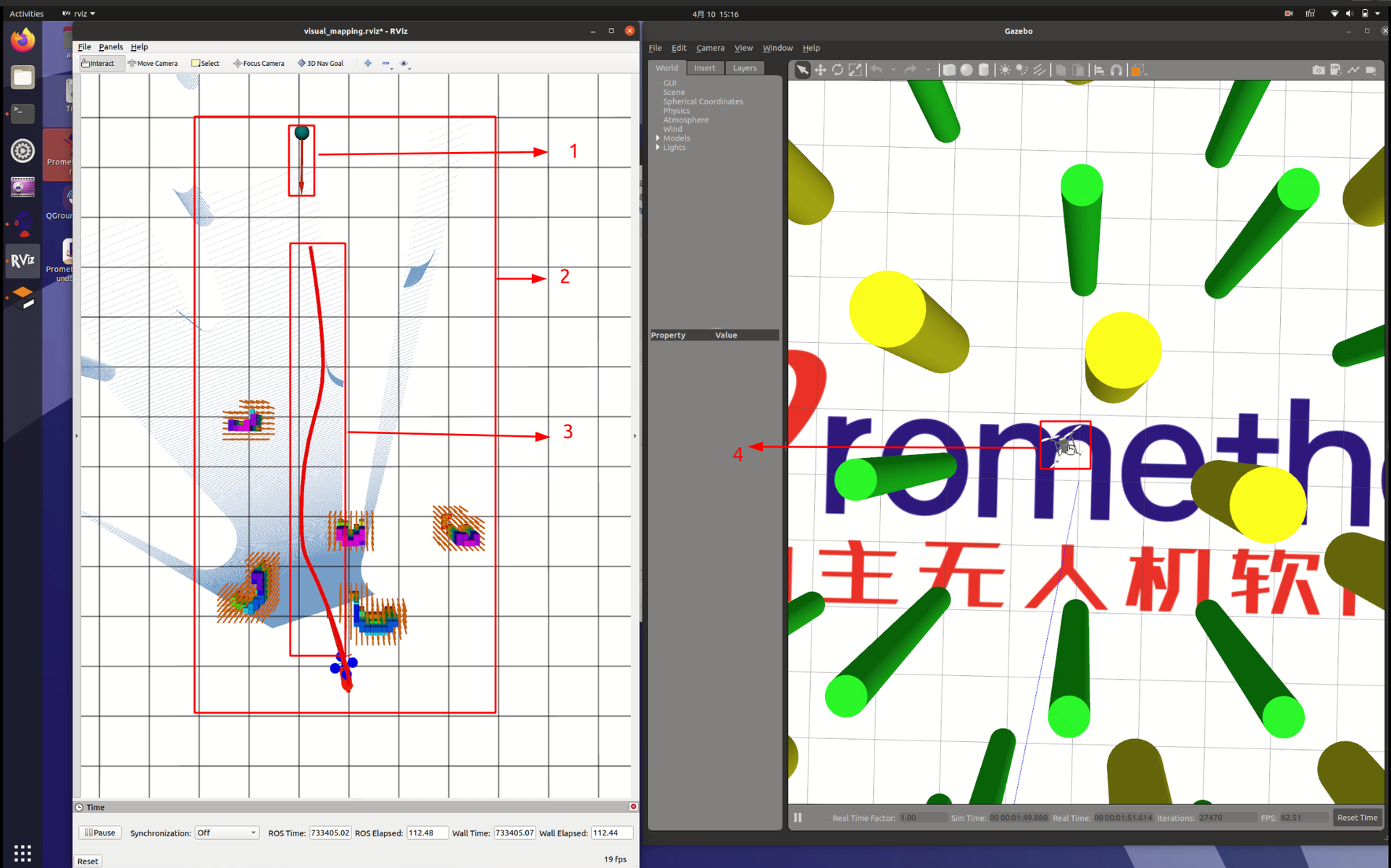This screenshot has height=868, width=1391.
Task: Click the blue minus remove-tool icon in RViz
Action: coord(386,63)
